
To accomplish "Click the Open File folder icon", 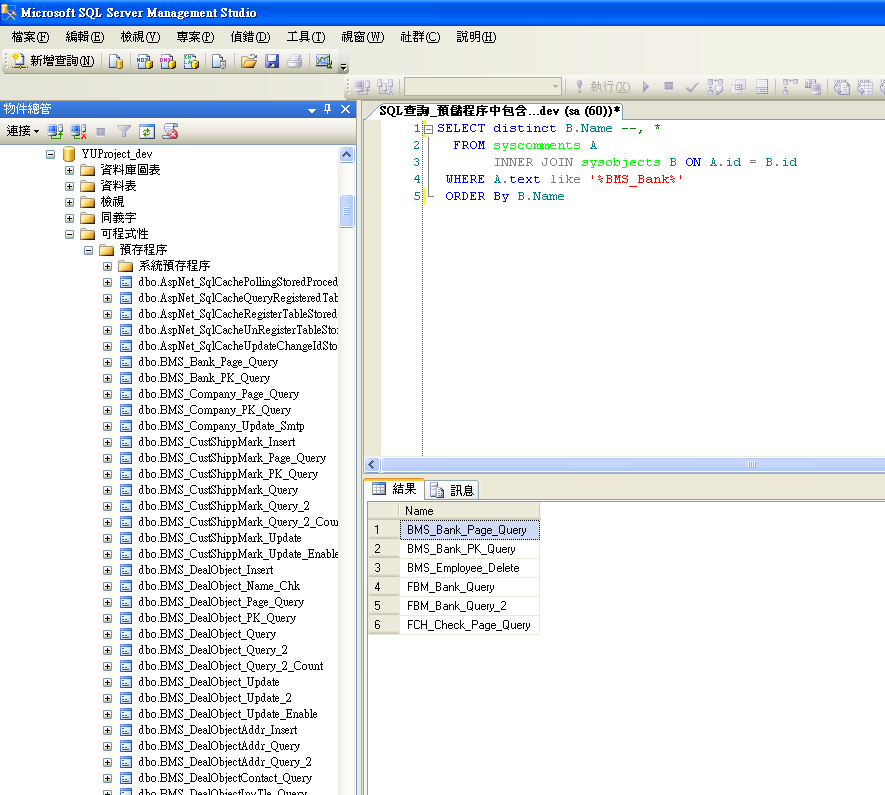I will 248,61.
